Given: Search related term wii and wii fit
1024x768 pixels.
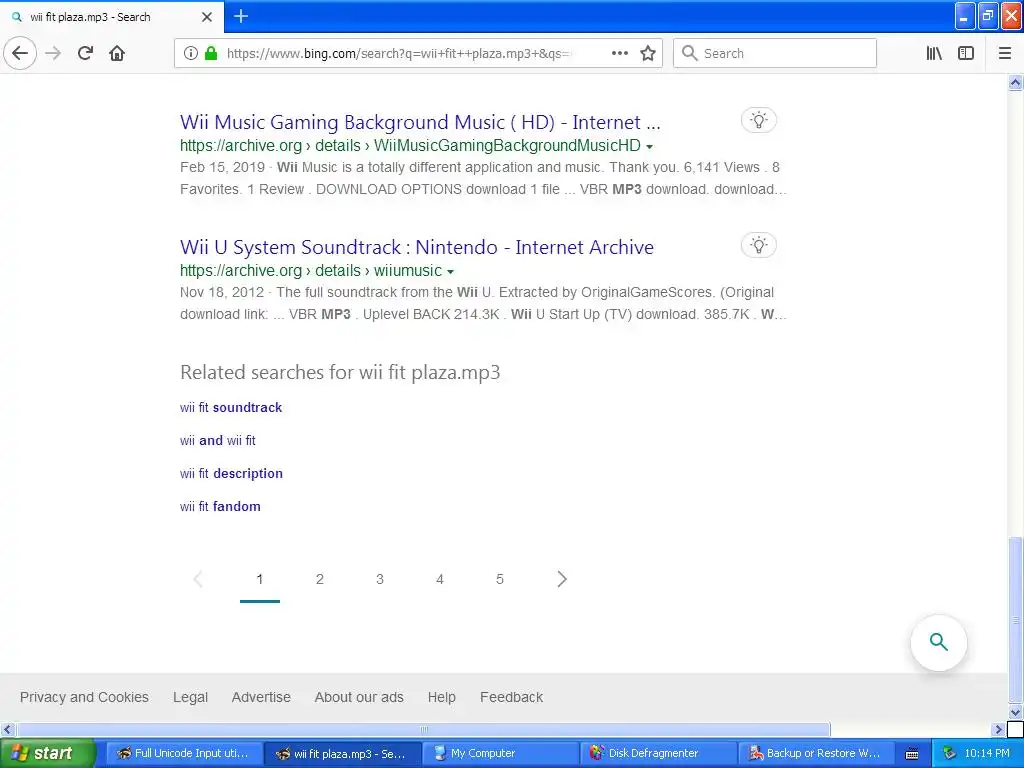Looking at the screenshot, I should [217, 441].
